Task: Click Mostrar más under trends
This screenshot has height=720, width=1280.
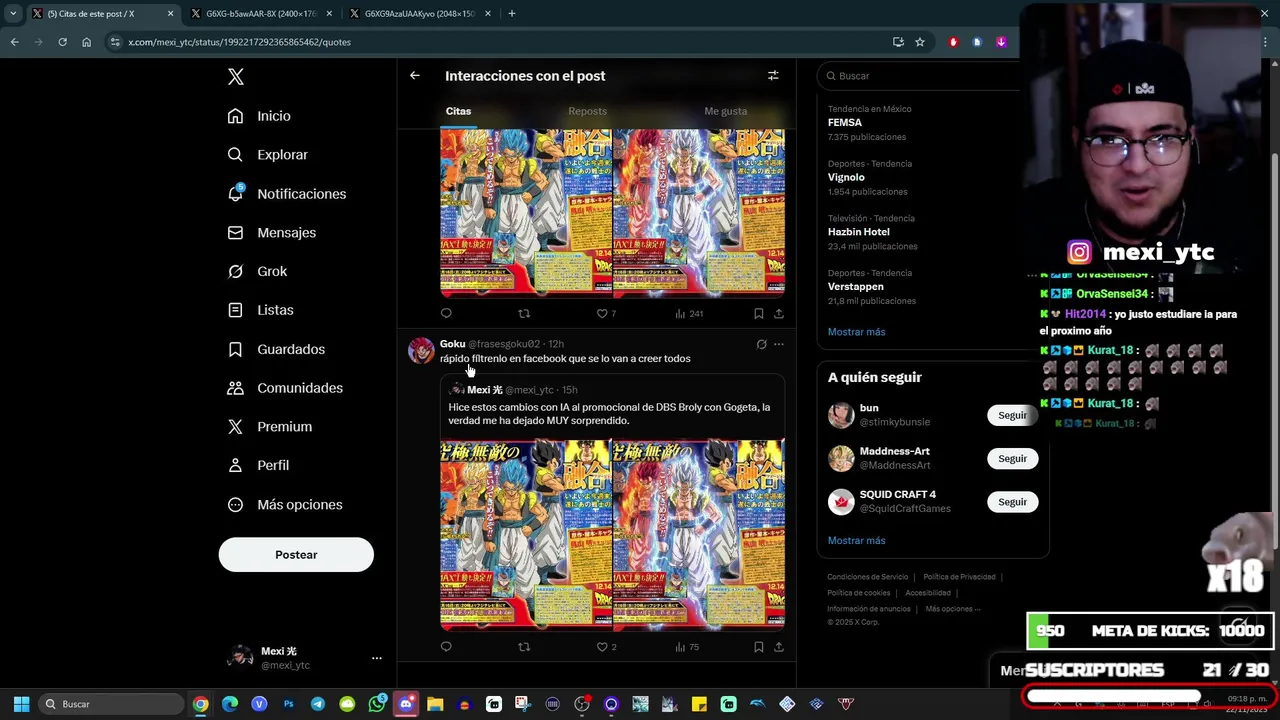Action: pos(856,332)
